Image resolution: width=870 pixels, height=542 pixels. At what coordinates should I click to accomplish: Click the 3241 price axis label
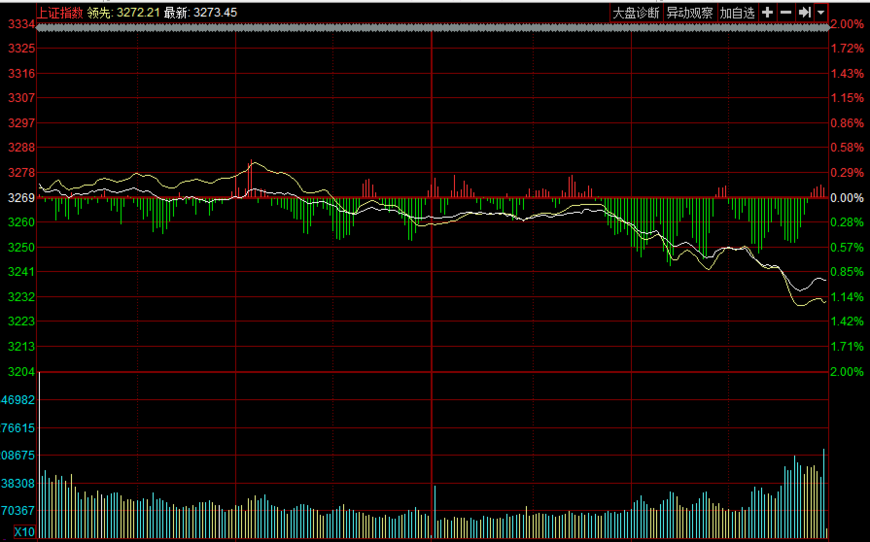click(x=22, y=272)
